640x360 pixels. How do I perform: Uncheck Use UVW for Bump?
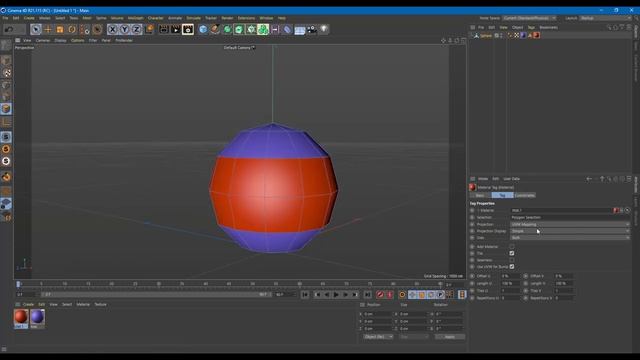pyautogui.click(x=512, y=267)
